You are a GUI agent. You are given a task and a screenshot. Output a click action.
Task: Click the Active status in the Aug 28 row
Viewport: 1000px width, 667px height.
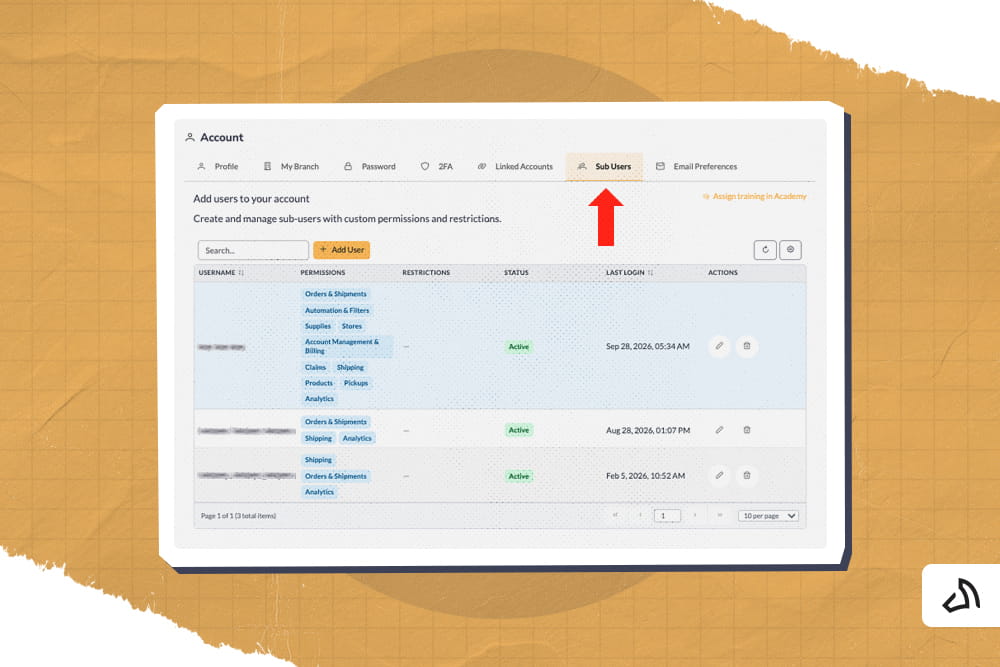tap(518, 430)
